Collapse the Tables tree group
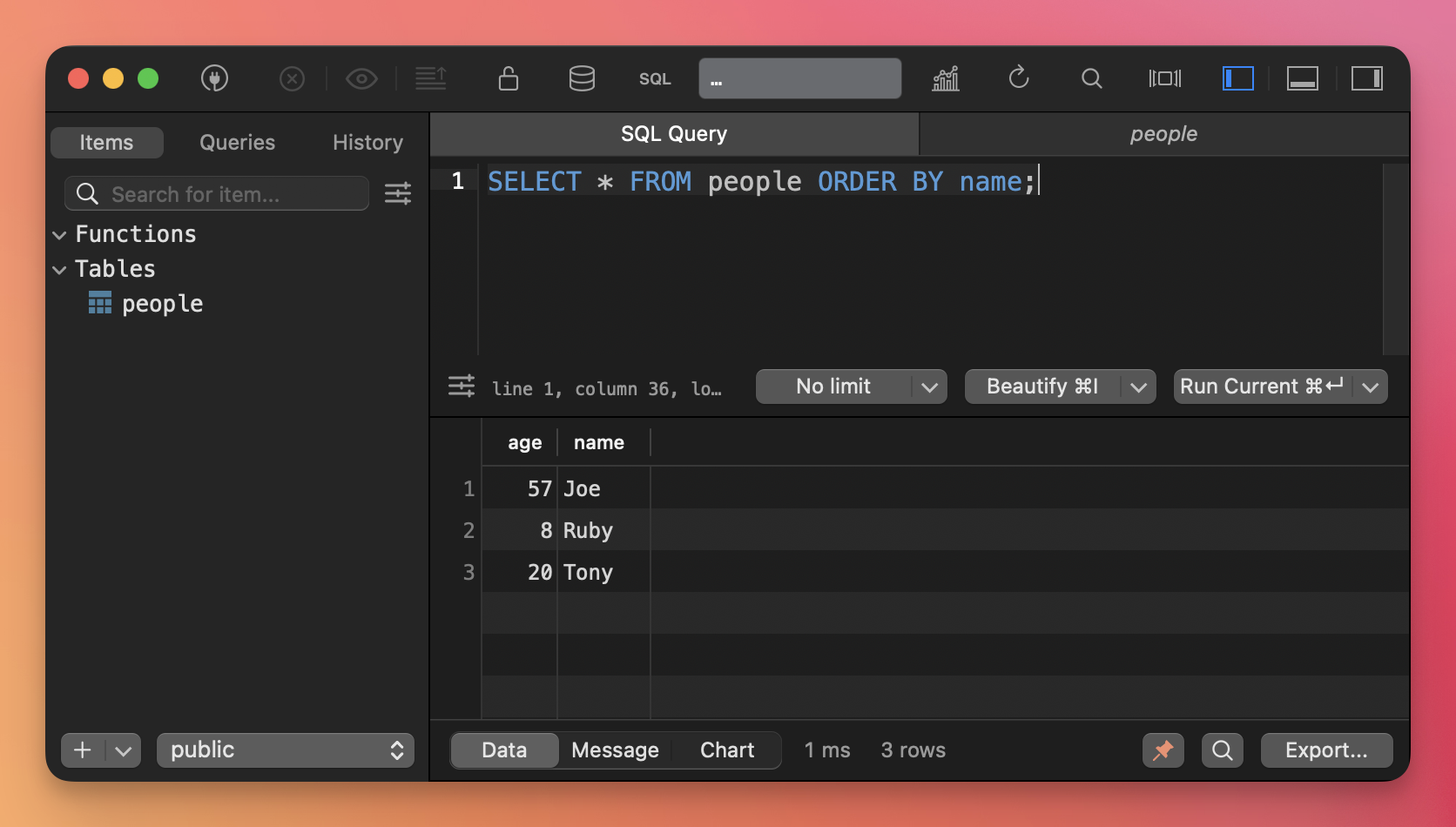The image size is (1456, 827). 60,270
